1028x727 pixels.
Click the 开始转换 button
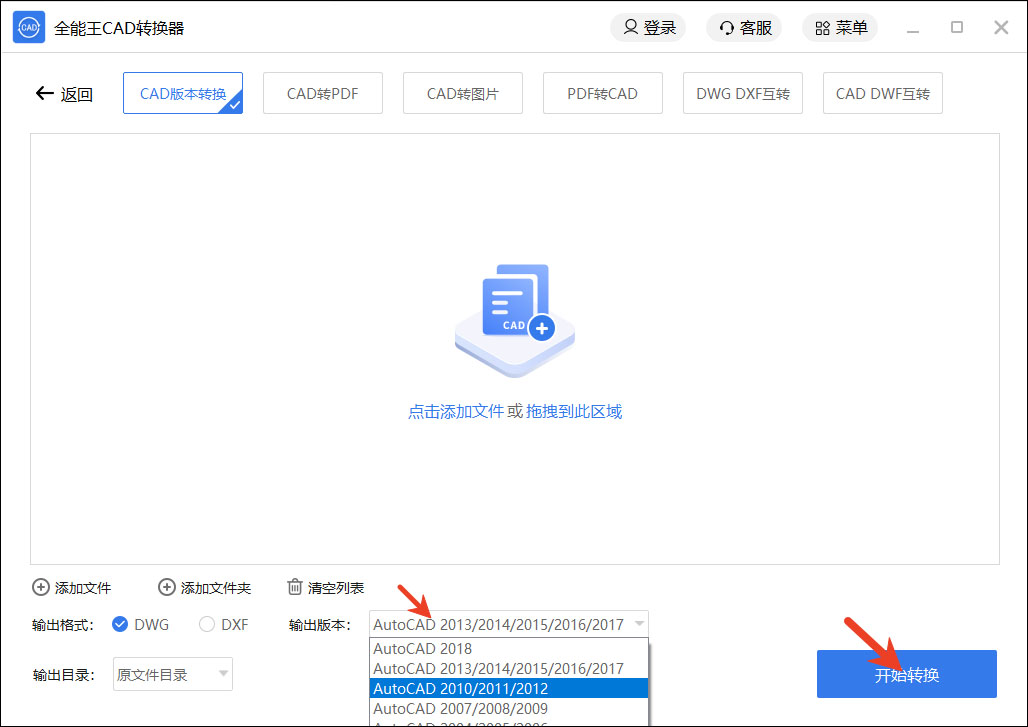click(x=907, y=674)
